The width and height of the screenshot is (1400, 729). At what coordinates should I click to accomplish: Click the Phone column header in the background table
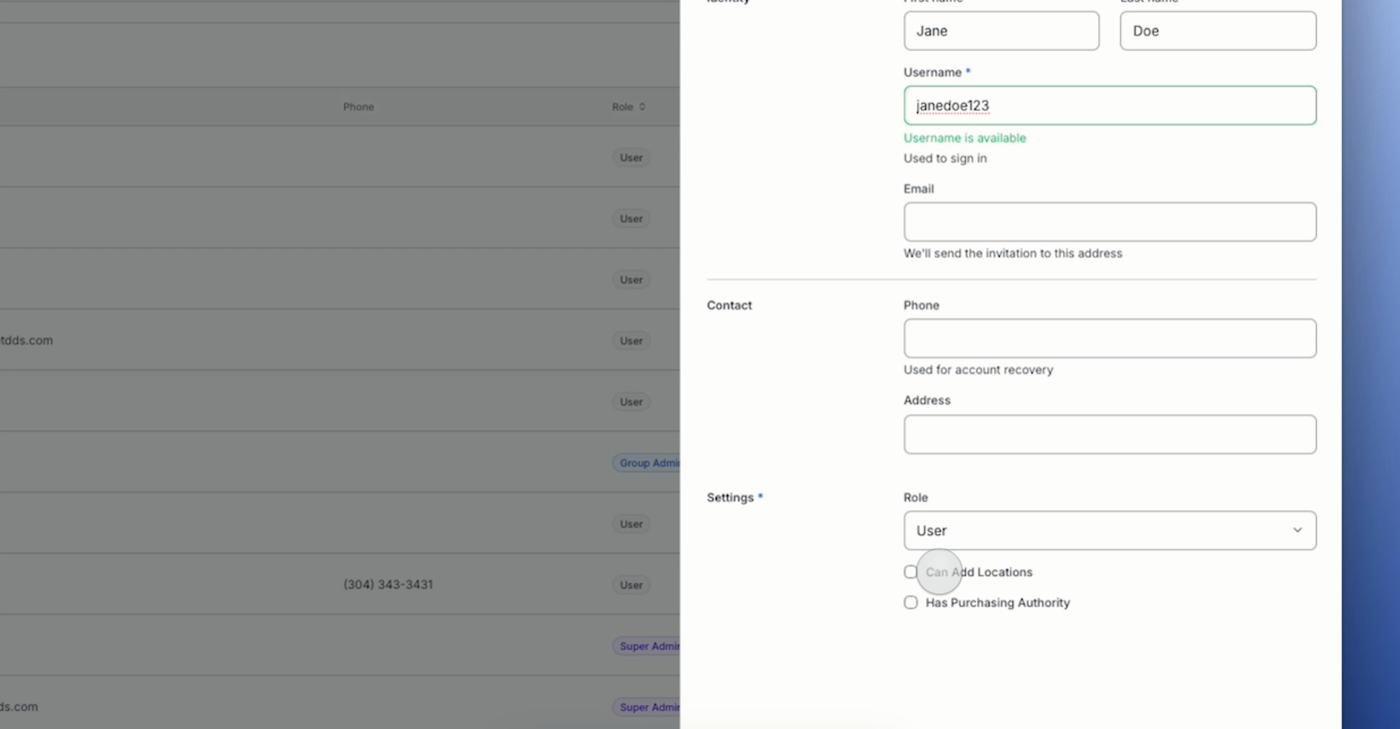[358, 107]
